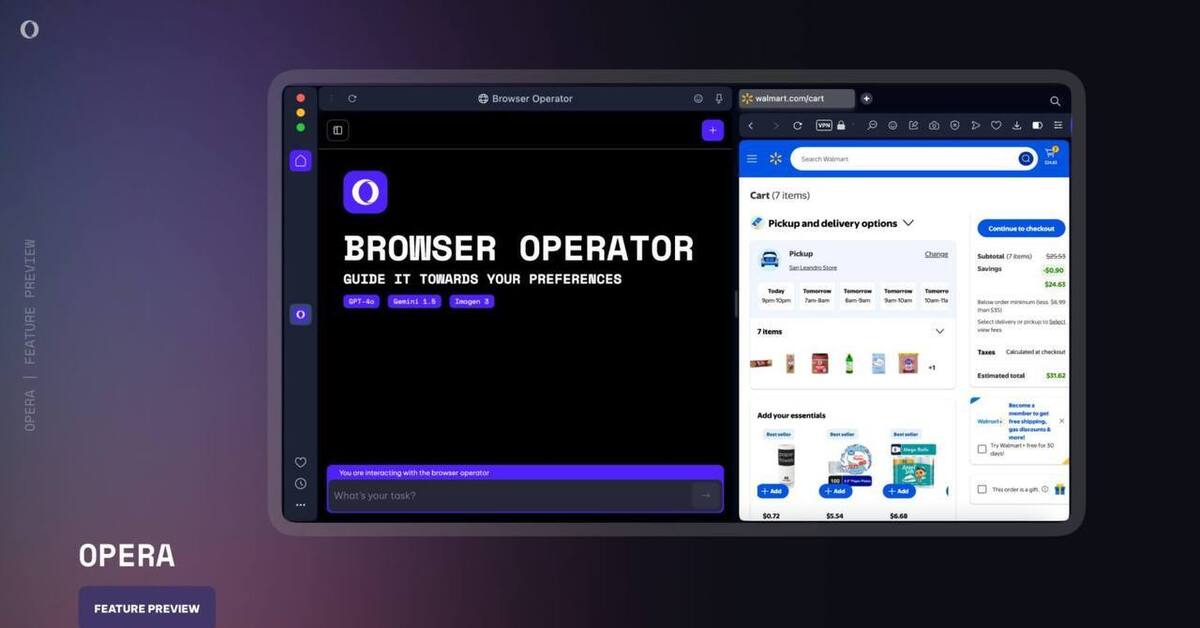
Task: Click the tab search magnifier icon
Action: (1055, 101)
